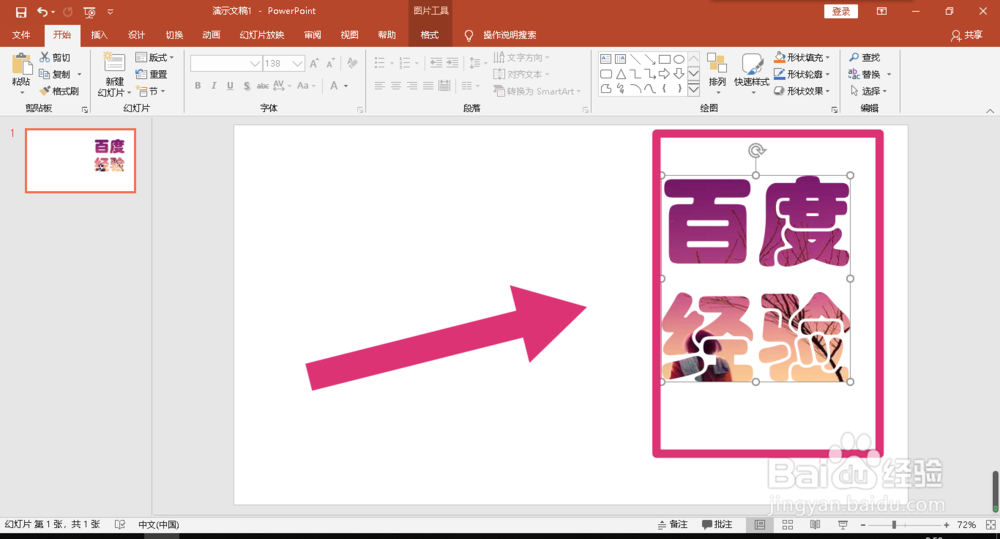
Task: Click the Sign in (登录) button
Action: 841,11
